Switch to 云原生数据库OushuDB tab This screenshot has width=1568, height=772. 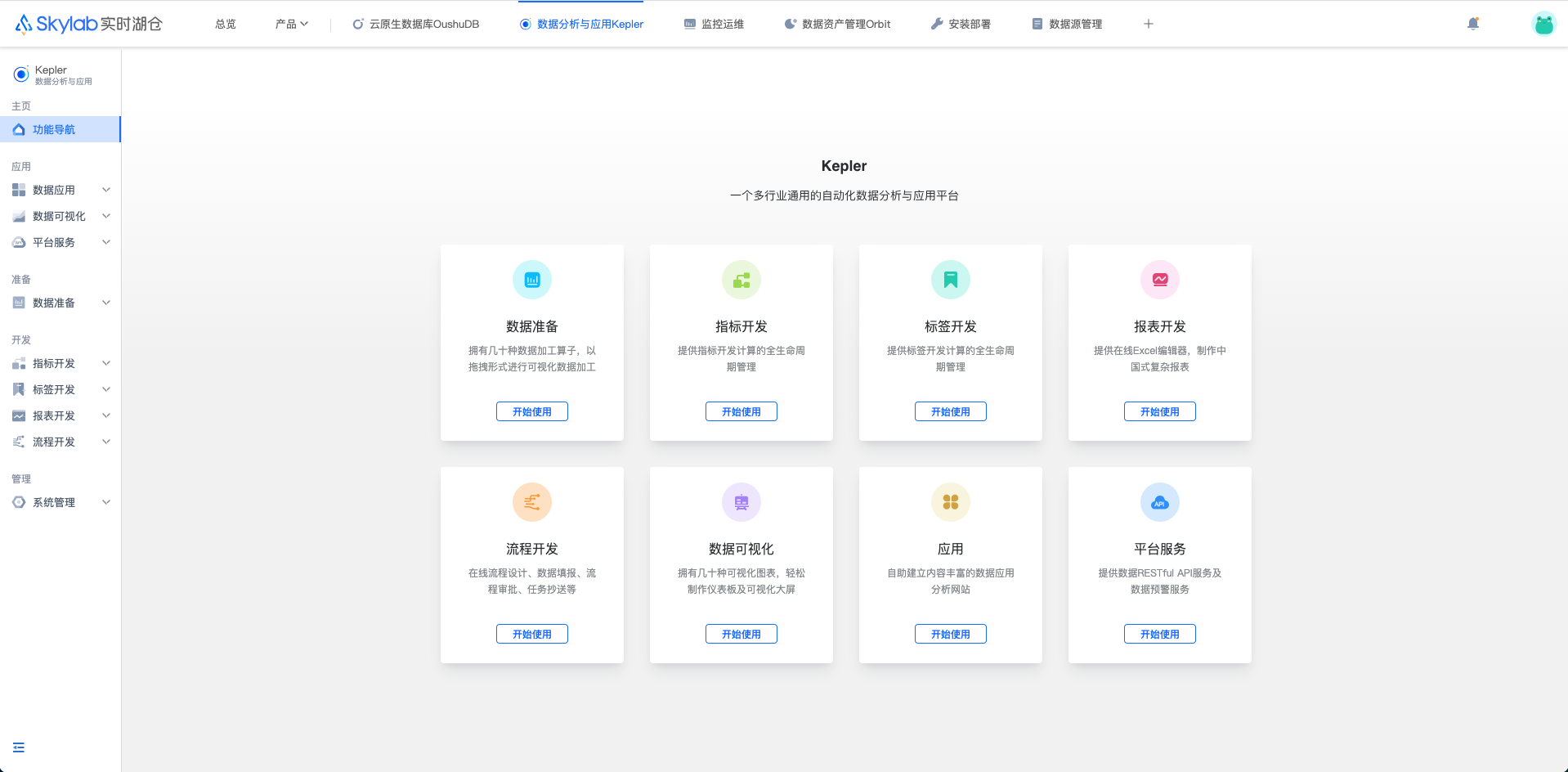(415, 24)
